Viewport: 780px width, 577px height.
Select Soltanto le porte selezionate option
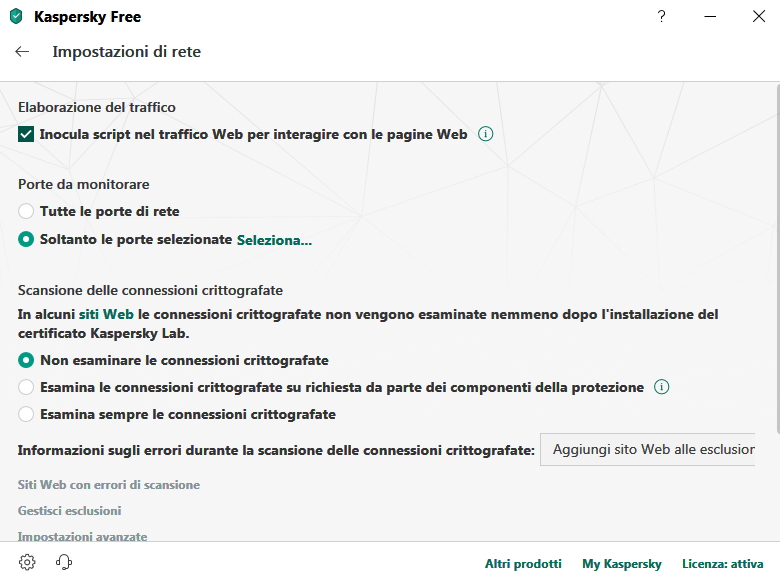tap(26, 239)
